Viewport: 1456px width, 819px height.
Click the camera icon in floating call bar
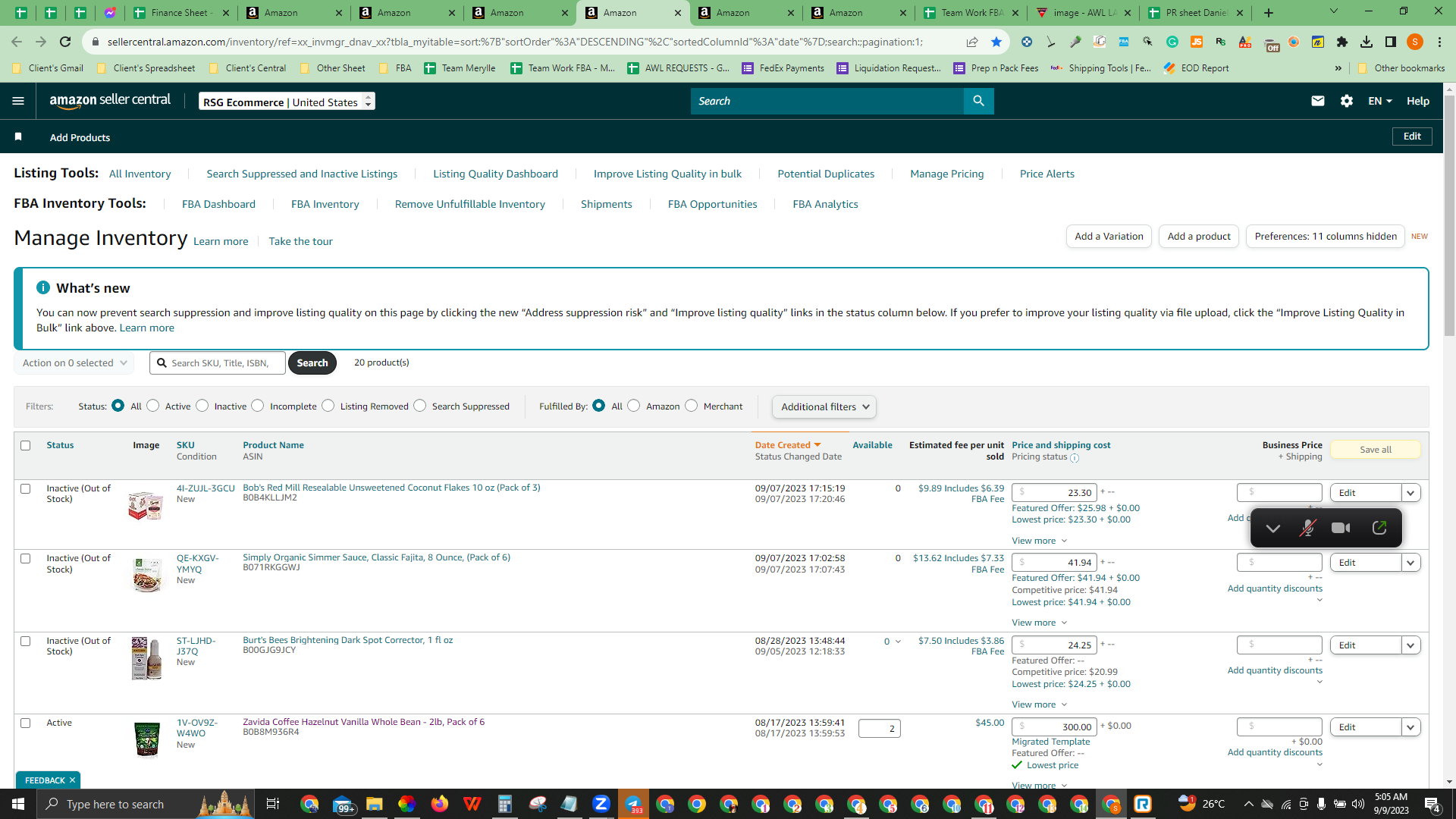tap(1341, 528)
